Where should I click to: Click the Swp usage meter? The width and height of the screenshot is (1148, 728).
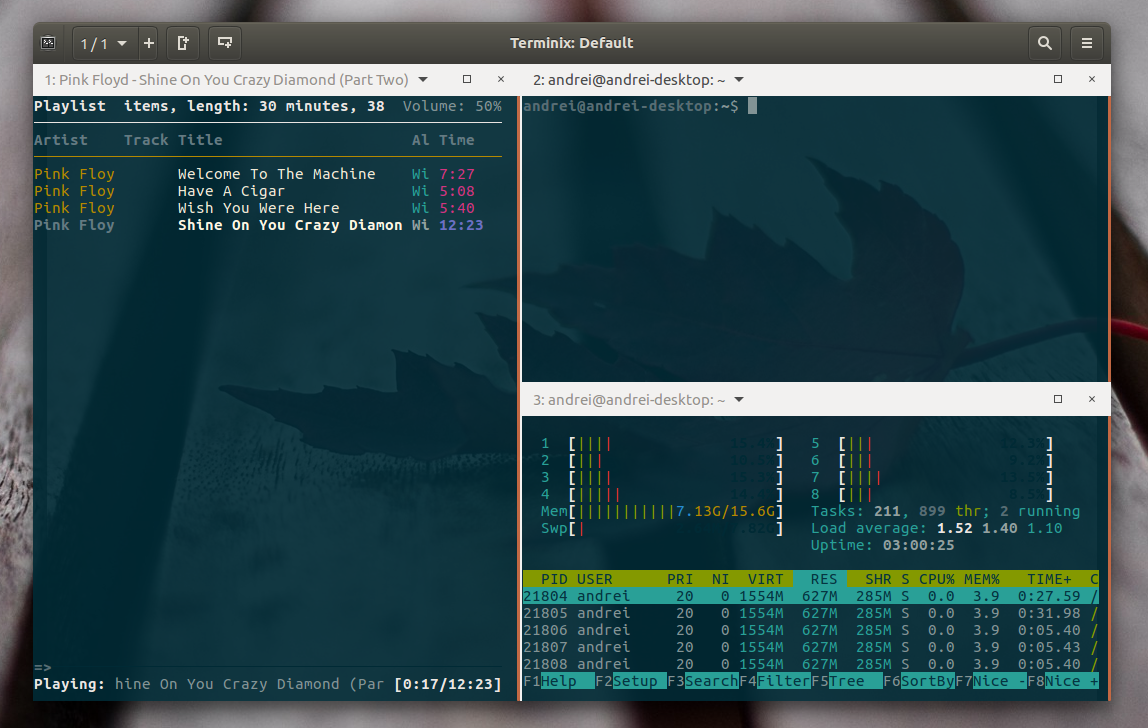(662, 528)
